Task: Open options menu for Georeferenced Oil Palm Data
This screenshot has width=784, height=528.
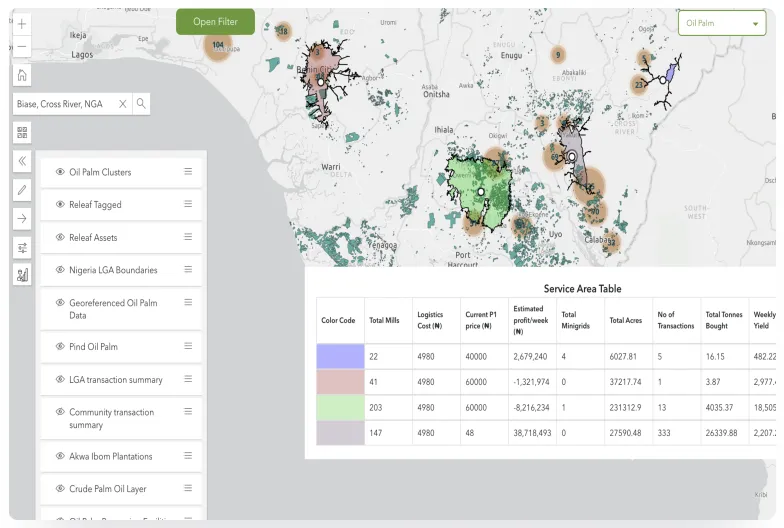Action: point(188,302)
